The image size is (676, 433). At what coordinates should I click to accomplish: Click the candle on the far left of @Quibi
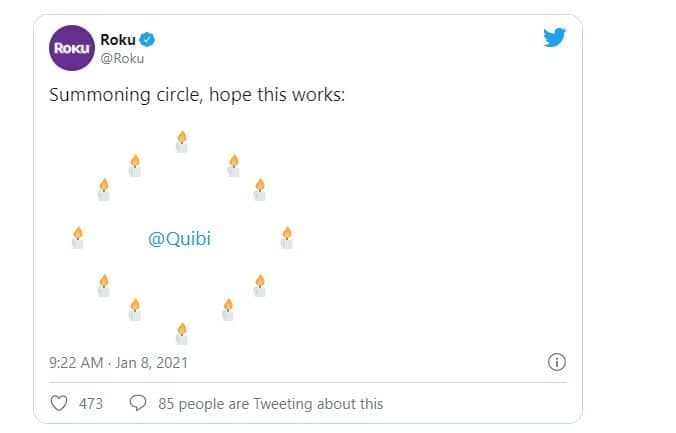coord(78,238)
